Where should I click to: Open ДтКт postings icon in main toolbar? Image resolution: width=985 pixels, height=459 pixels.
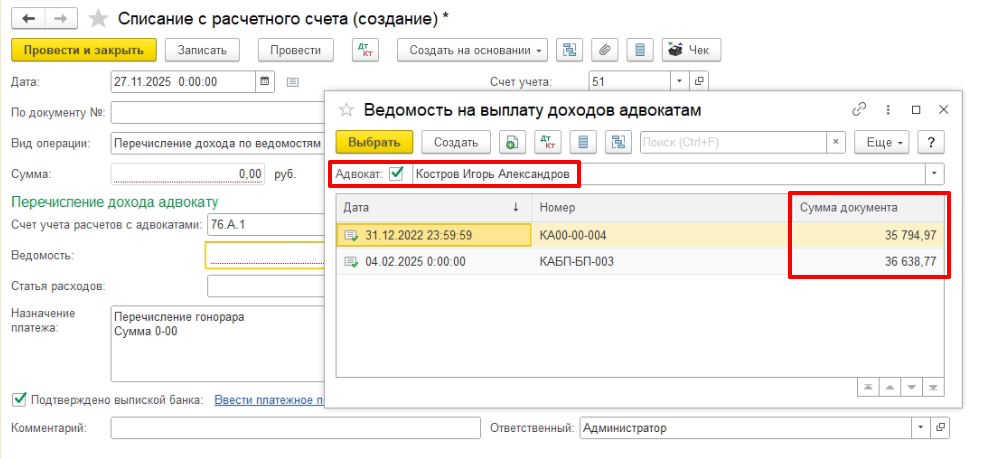coord(366,50)
